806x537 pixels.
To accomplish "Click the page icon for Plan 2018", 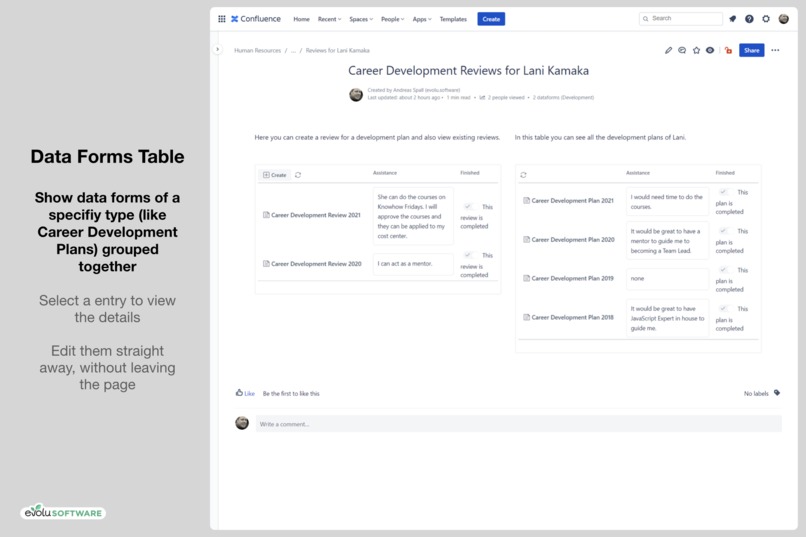I will click(526, 317).
